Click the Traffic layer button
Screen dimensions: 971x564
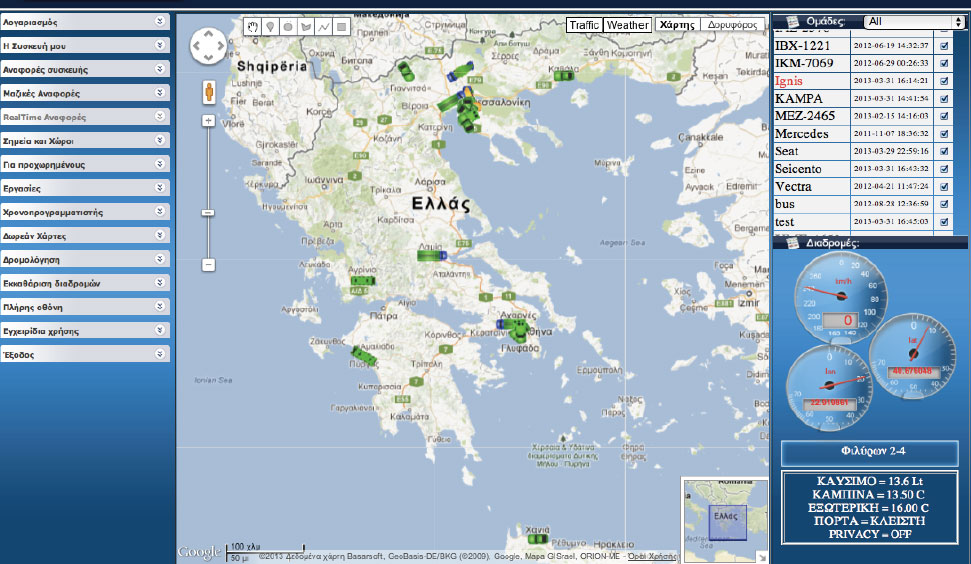(584, 25)
